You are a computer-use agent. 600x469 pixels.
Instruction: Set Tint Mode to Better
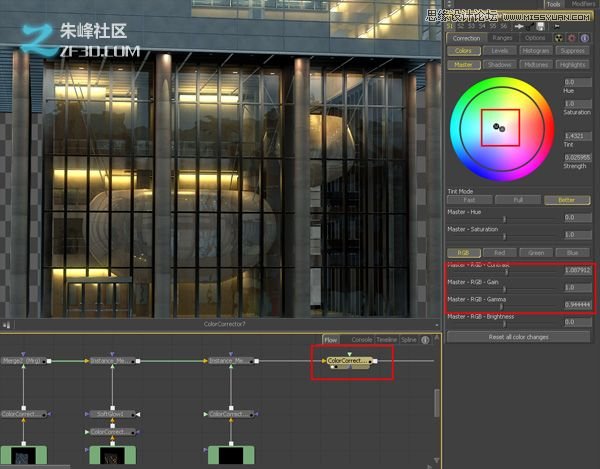point(567,200)
